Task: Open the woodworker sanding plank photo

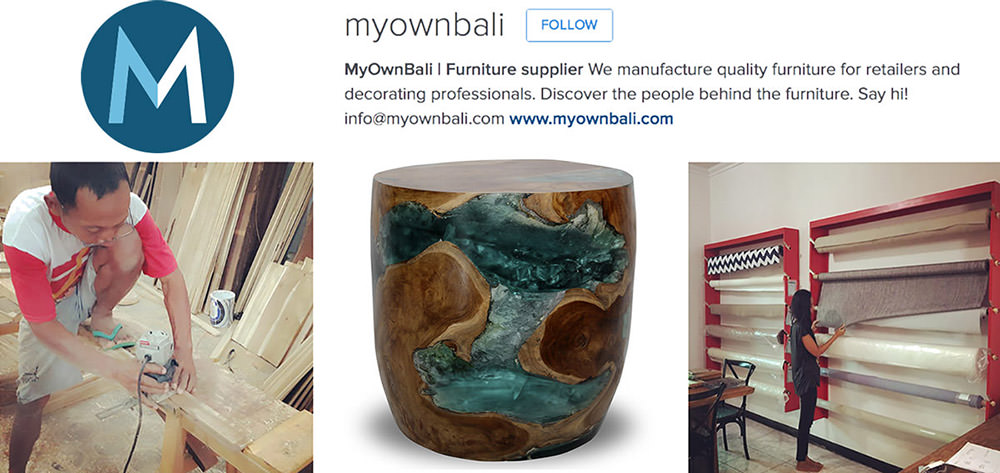Action: click(x=156, y=317)
